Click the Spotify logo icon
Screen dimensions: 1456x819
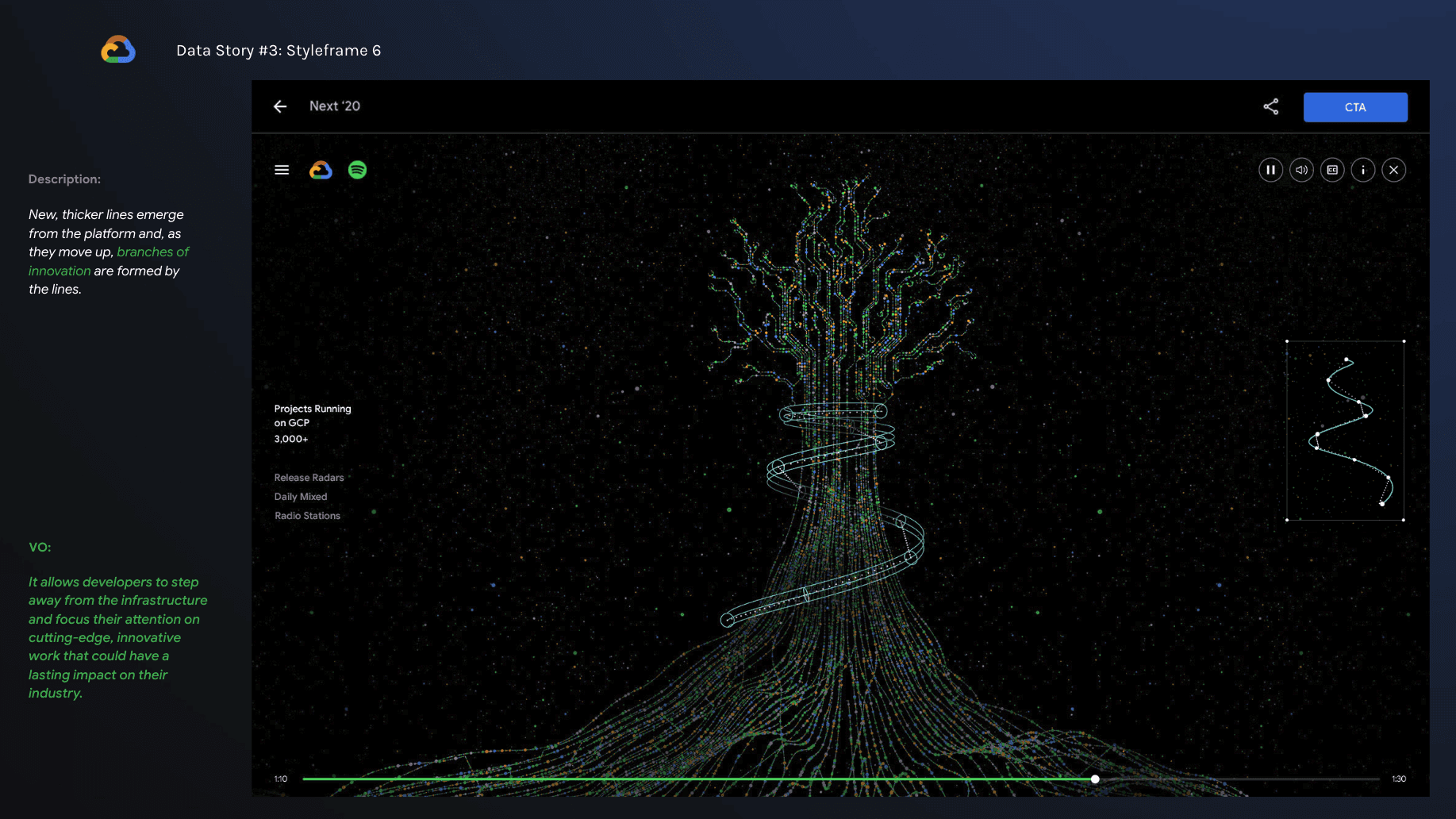(x=357, y=170)
